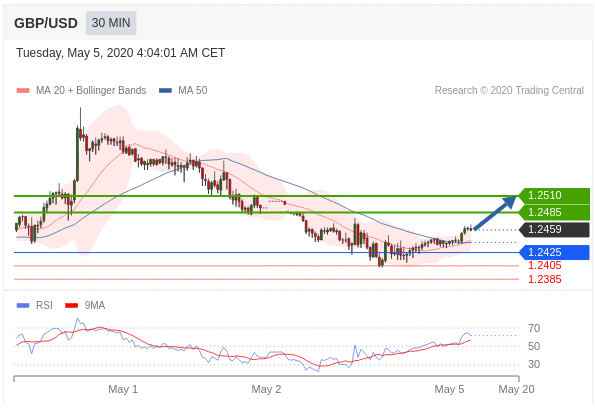Screen dimensions: 595x411
Task: Click the May 5 date axis marker
Action: click(449, 389)
